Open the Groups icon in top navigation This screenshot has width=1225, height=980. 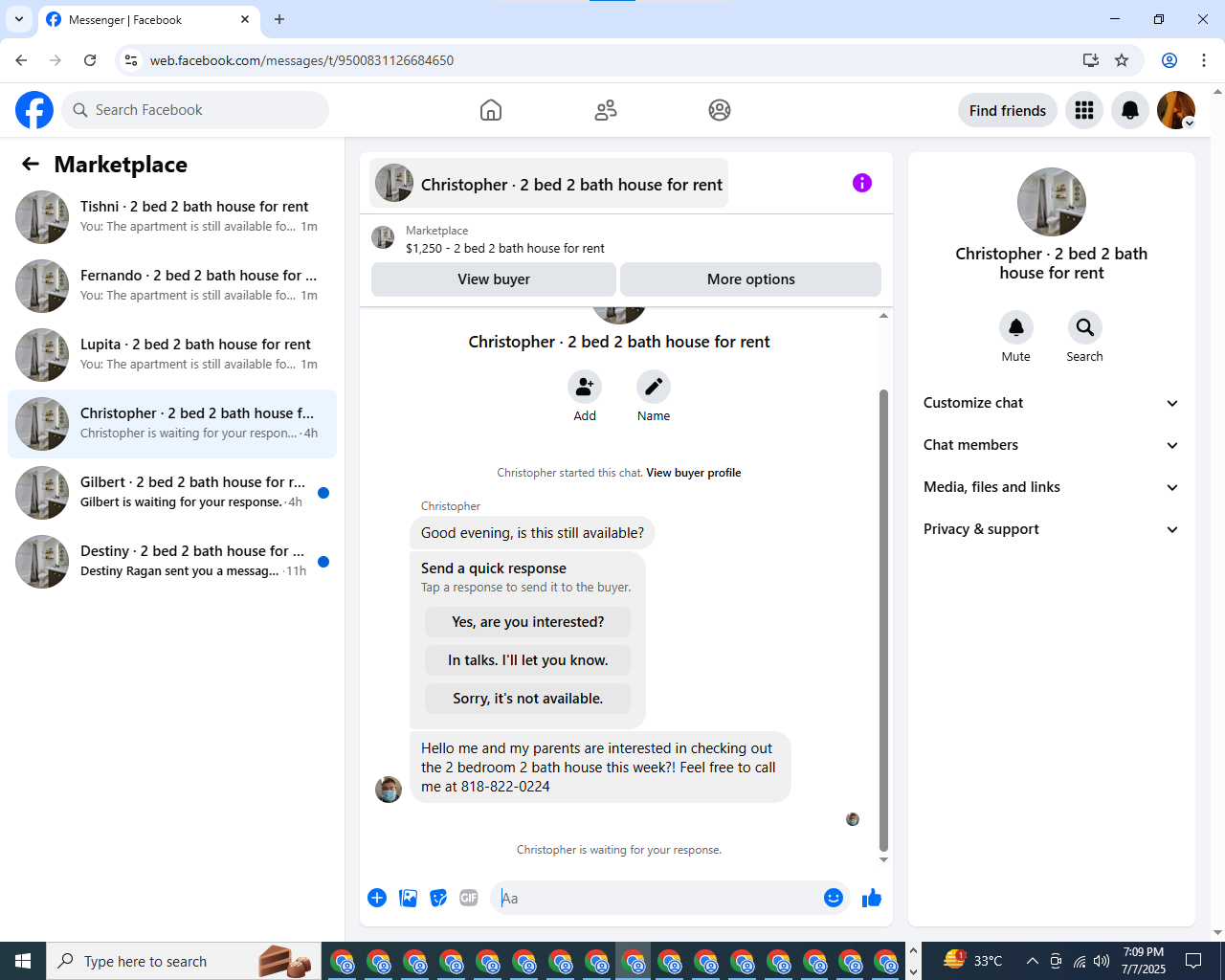click(720, 110)
